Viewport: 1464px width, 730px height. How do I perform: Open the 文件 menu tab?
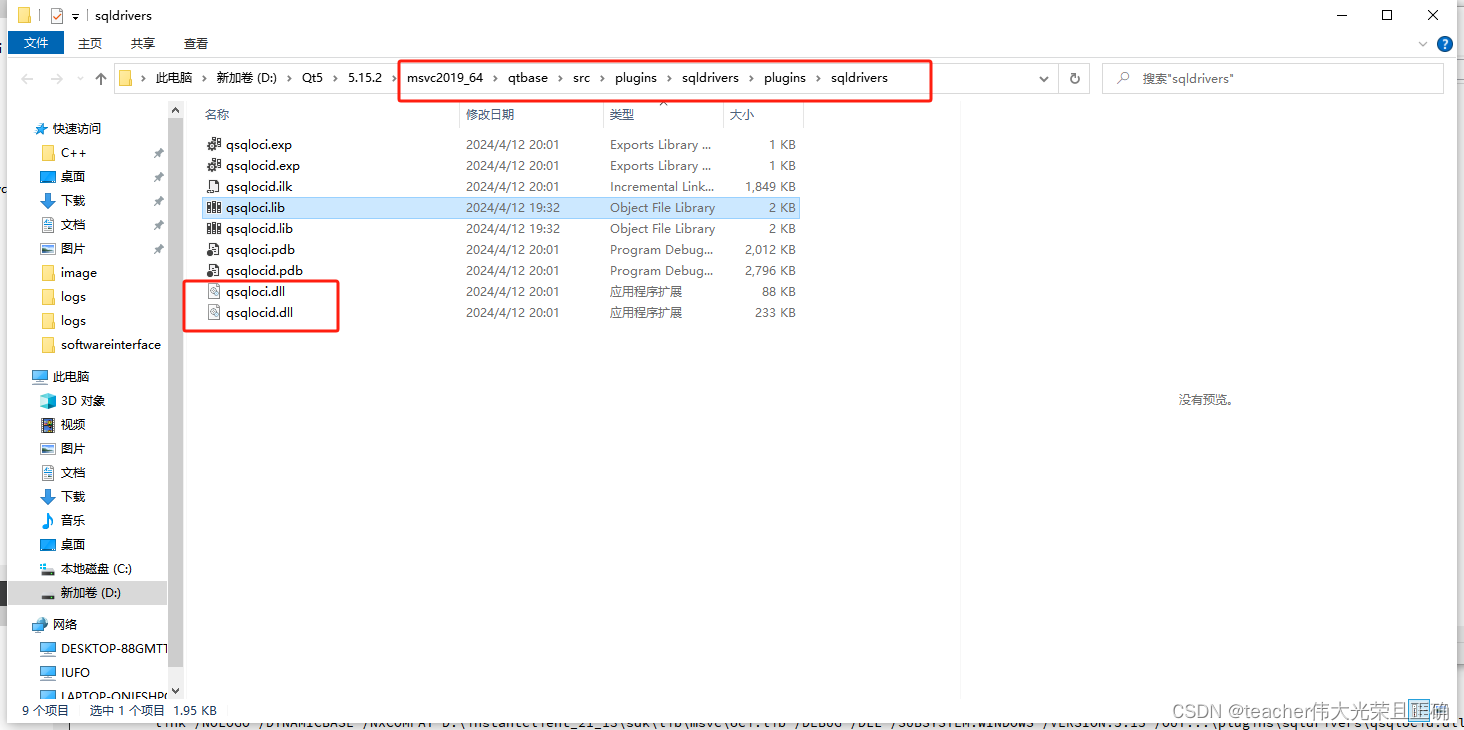[36, 43]
